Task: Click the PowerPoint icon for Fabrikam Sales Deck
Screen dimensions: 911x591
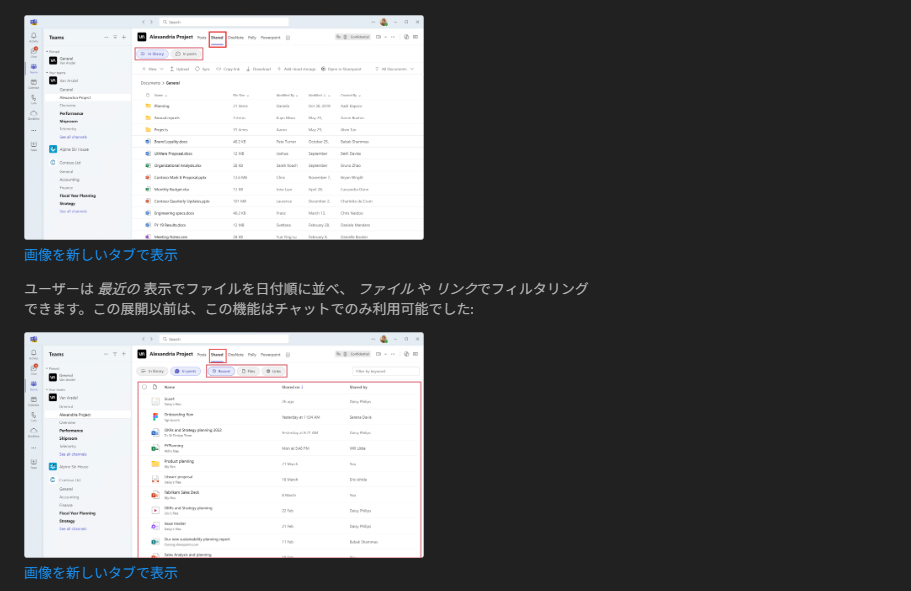Action: (x=155, y=494)
